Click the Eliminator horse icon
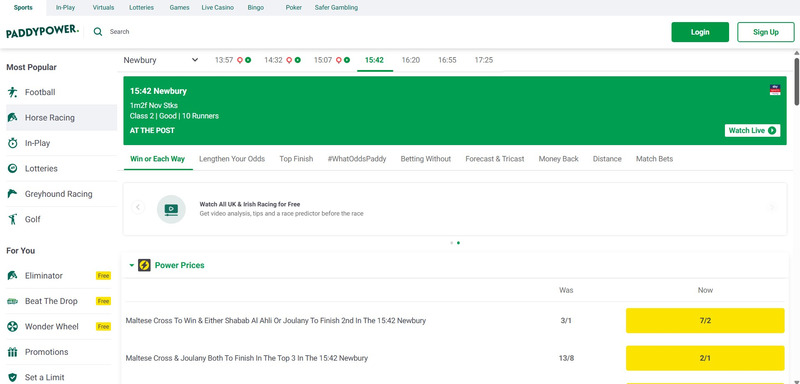 coord(12,276)
